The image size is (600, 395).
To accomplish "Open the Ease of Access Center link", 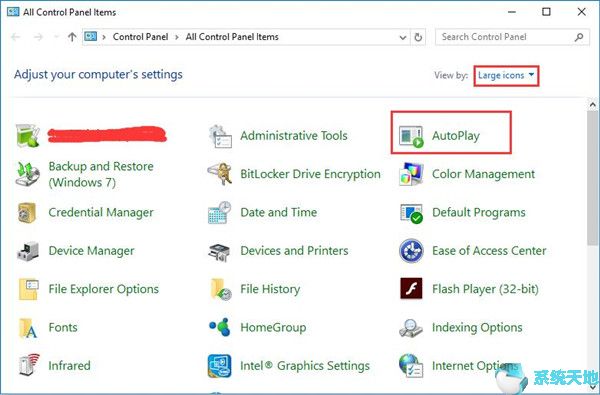I will click(x=489, y=250).
